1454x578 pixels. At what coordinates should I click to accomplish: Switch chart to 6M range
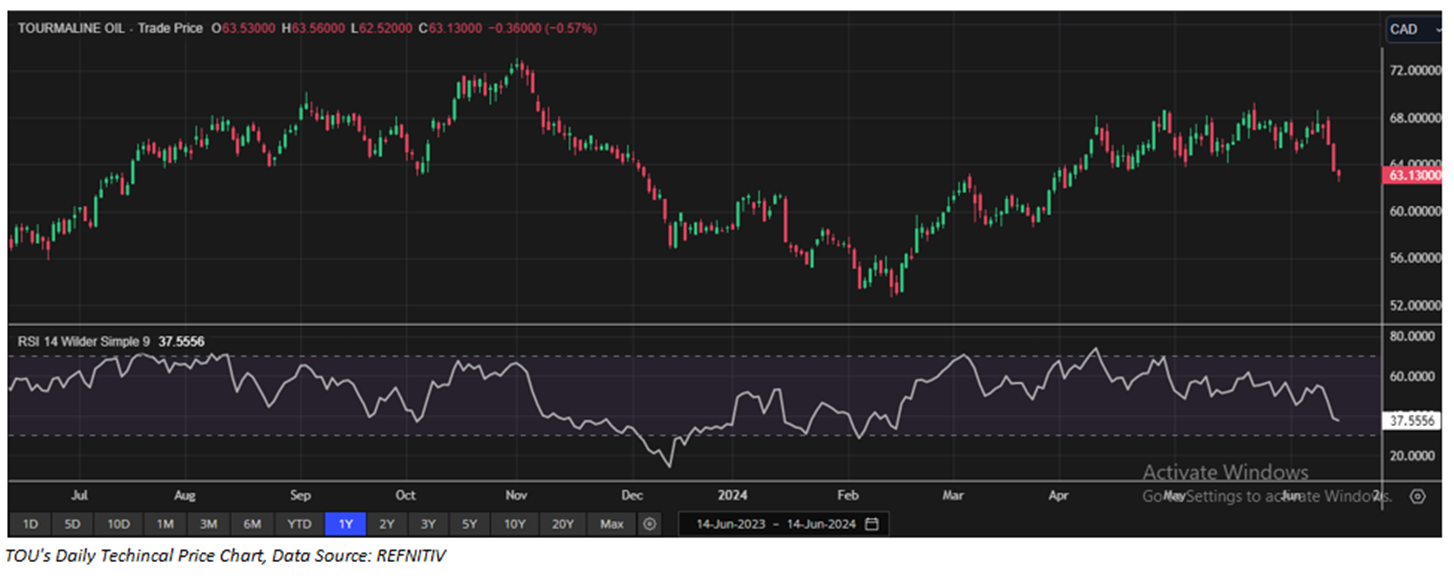click(x=252, y=524)
